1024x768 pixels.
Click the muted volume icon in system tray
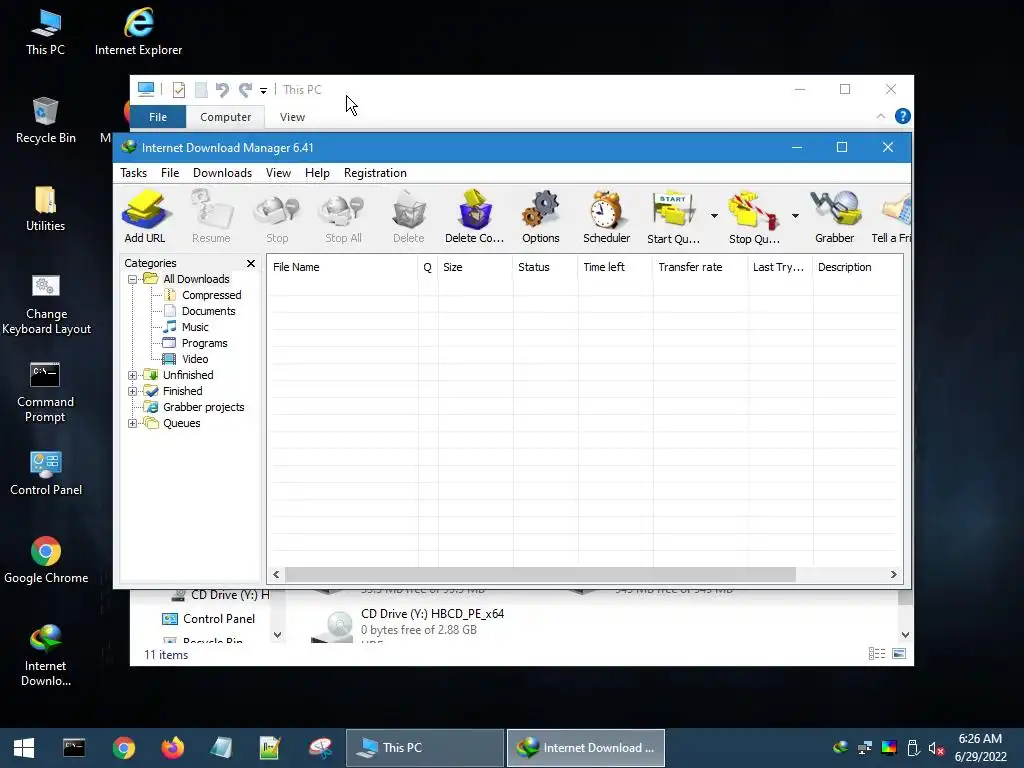coord(936,748)
